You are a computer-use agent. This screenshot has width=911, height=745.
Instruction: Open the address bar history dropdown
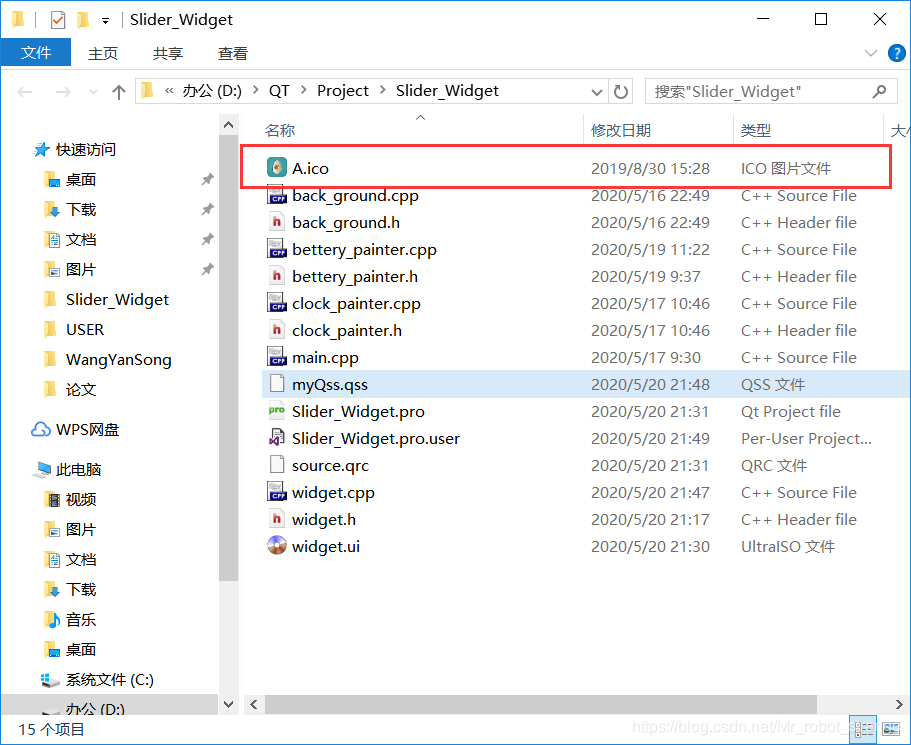[x=596, y=92]
